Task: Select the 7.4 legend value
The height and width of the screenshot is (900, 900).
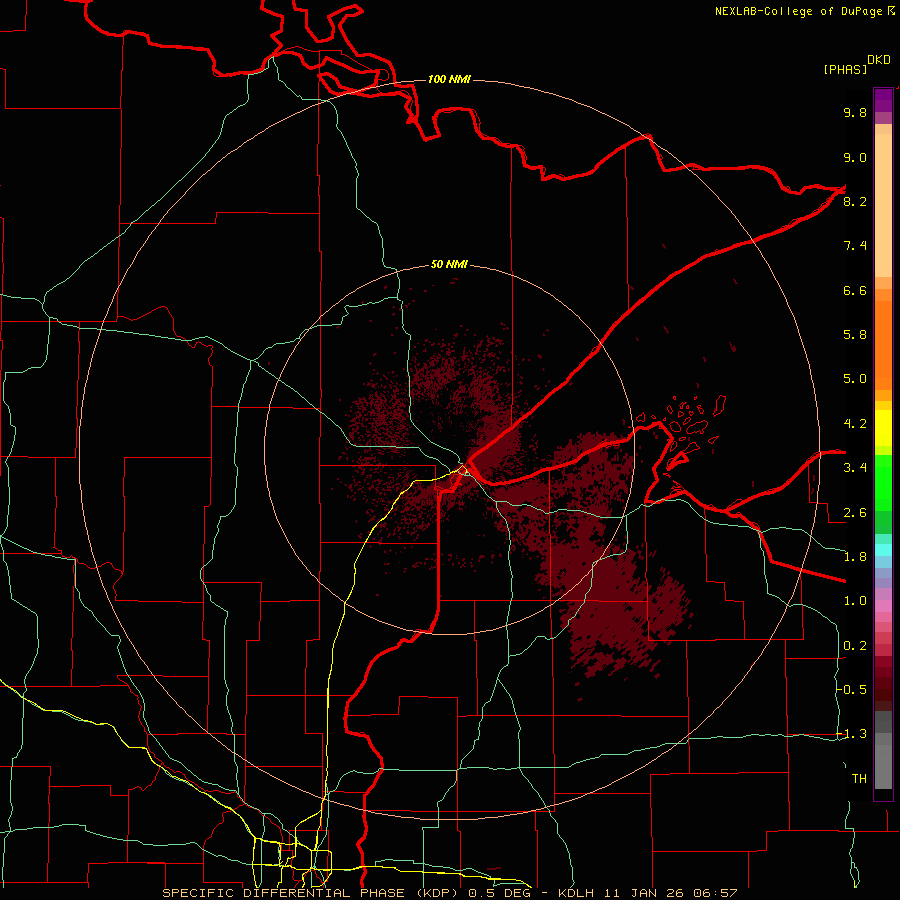Action: 855,246
